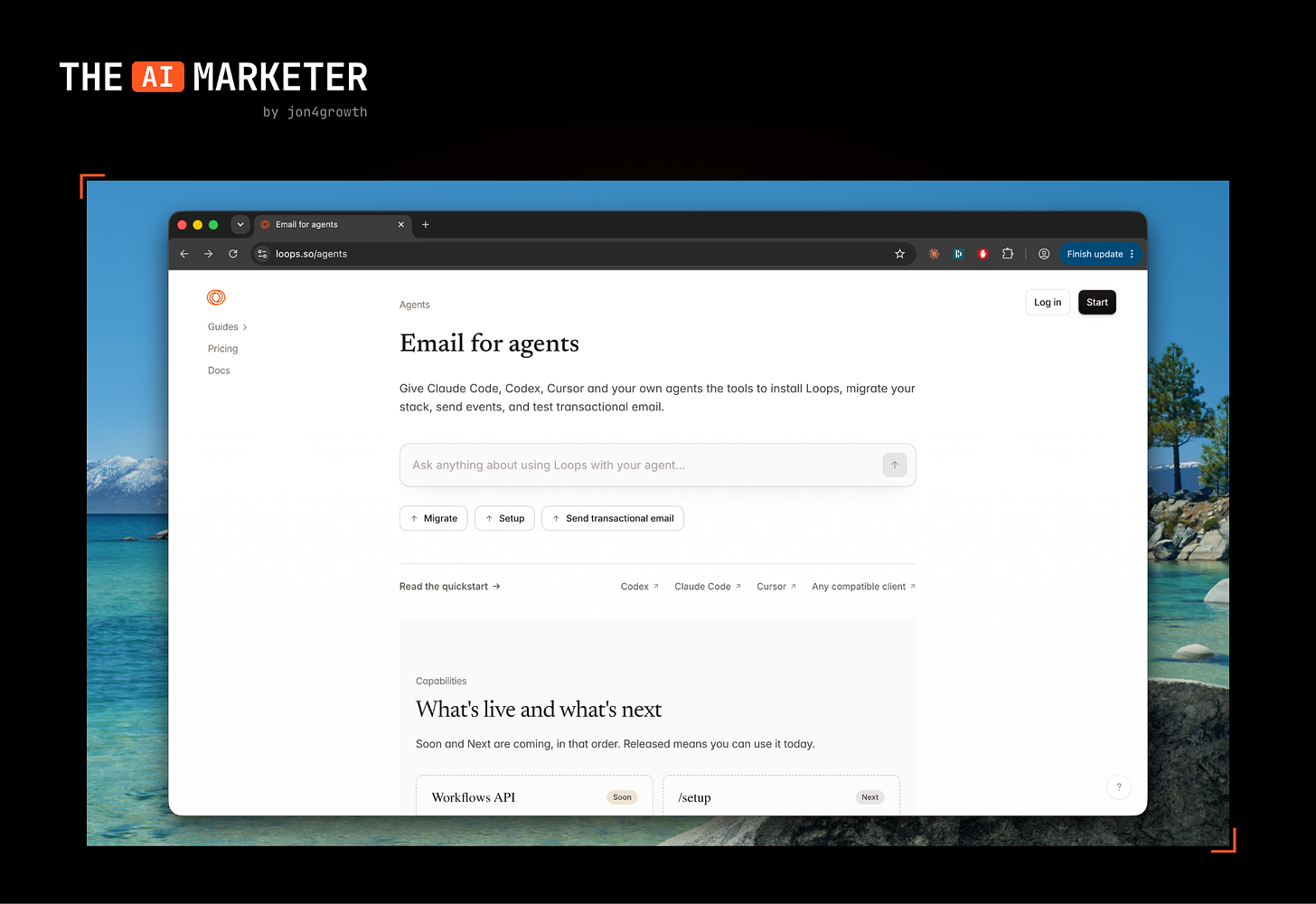Bookmark this page with the star icon
The height and width of the screenshot is (904, 1316).
tap(900, 254)
